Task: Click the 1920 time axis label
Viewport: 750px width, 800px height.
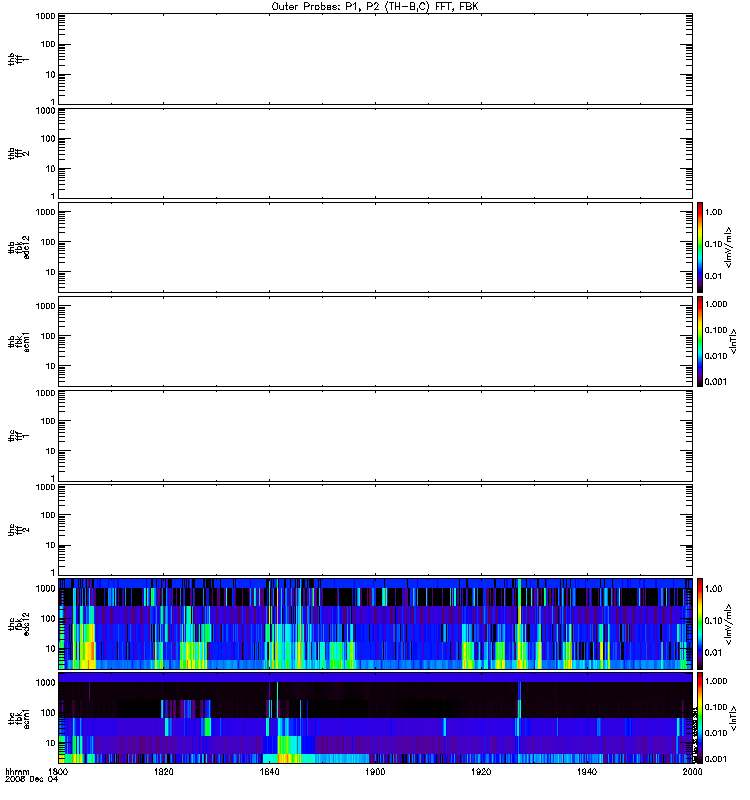Action: pyautogui.click(x=481, y=771)
